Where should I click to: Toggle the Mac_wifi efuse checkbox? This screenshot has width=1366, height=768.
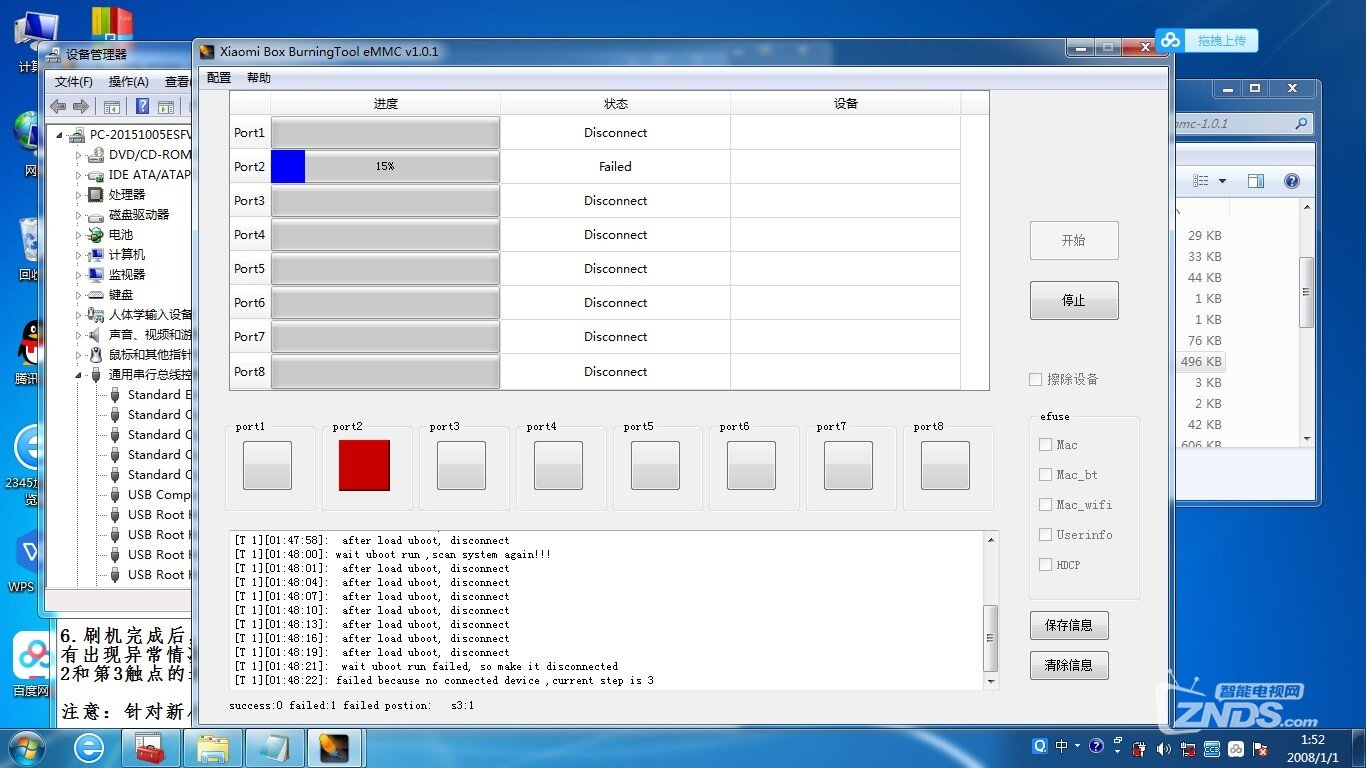pyautogui.click(x=1045, y=505)
